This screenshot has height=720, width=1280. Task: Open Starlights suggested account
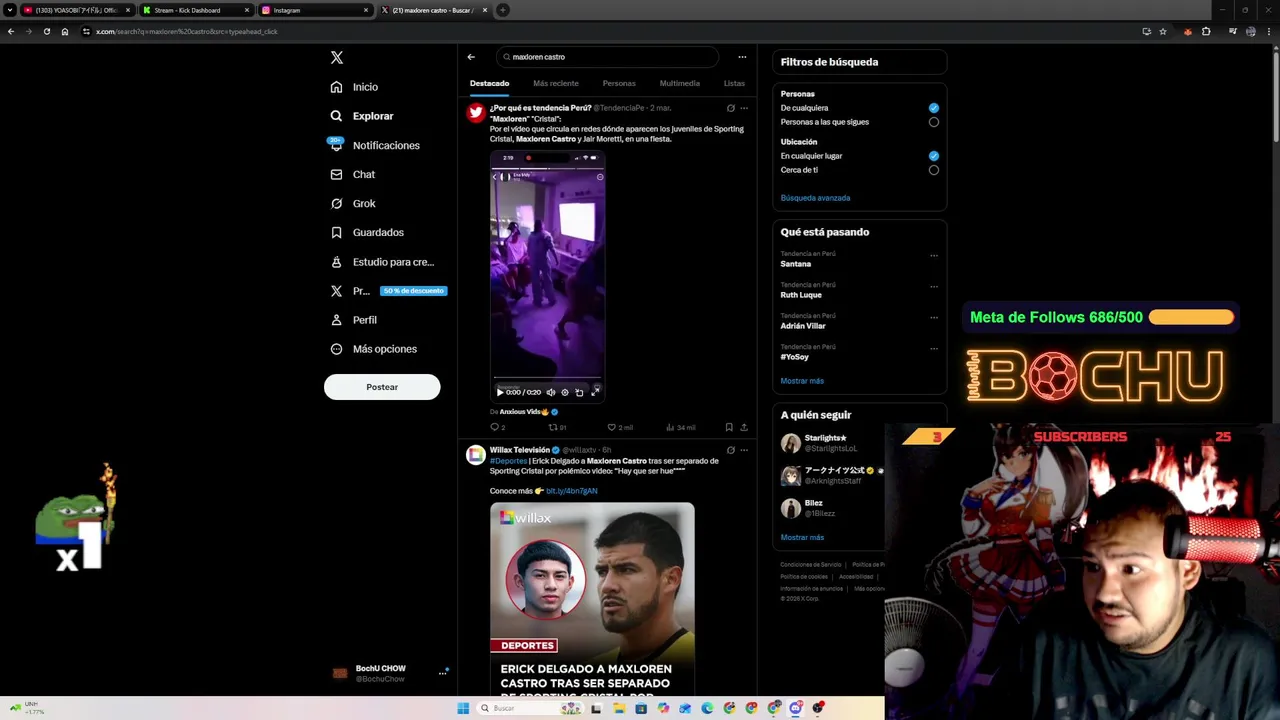pyautogui.click(x=830, y=443)
